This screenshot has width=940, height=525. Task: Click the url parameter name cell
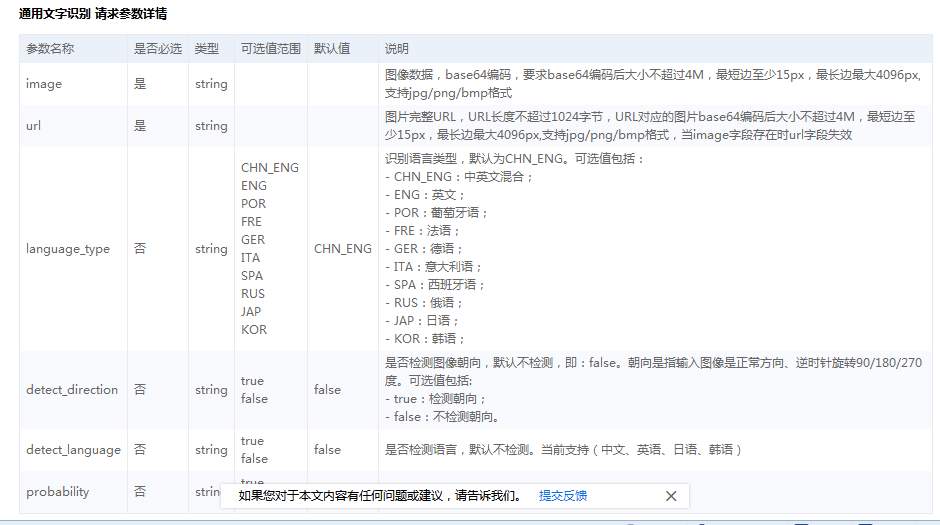point(33,126)
